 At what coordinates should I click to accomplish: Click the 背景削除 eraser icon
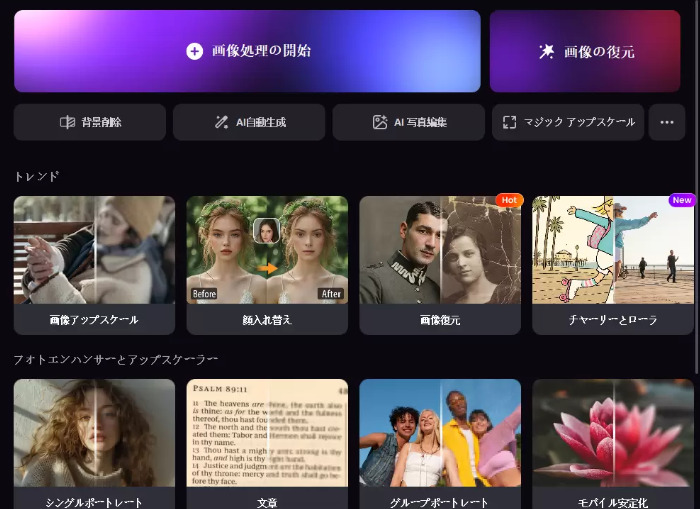[67, 122]
